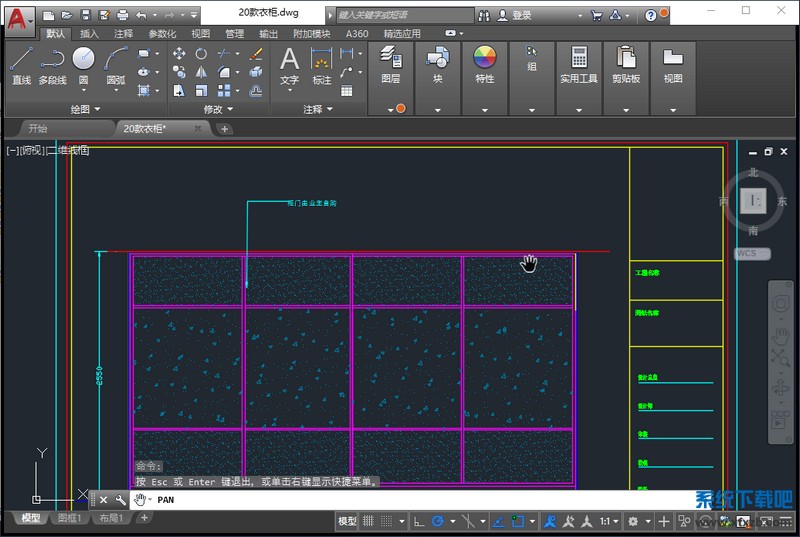
Task: Open the 布局1 layout tab
Action: pos(108,518)
